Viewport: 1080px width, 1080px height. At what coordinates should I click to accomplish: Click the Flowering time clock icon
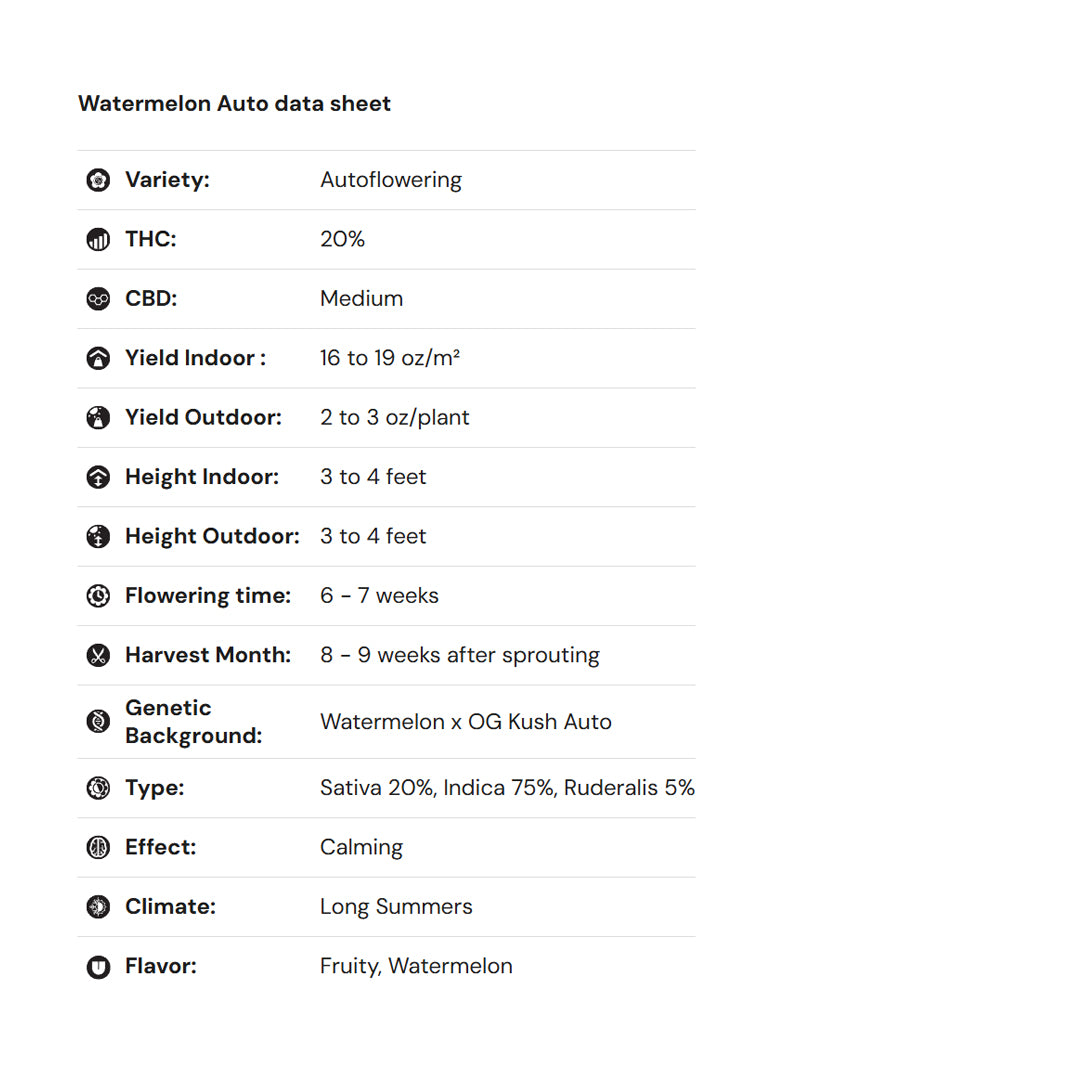point(98,596)
